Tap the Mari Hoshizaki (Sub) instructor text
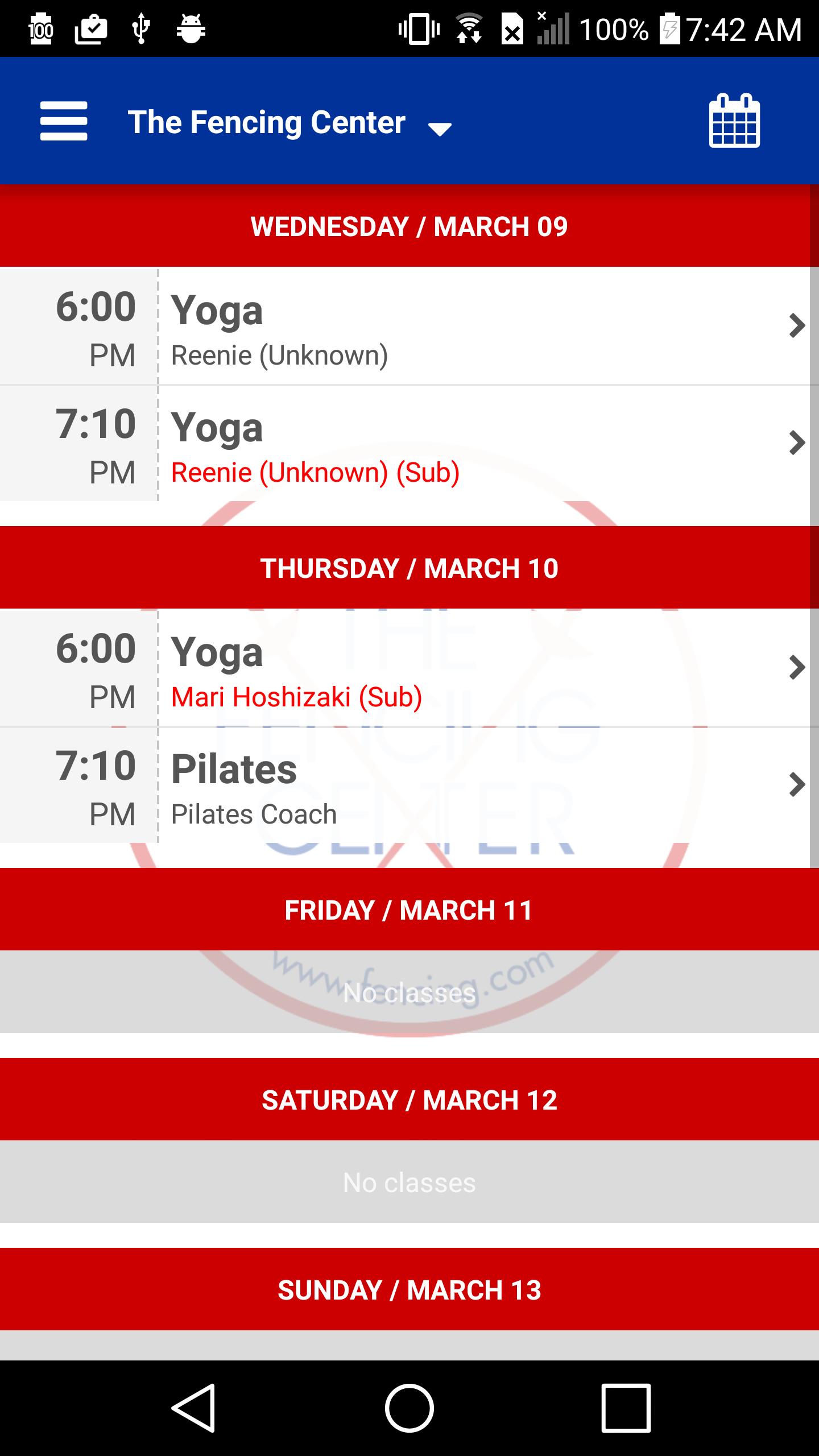 click(x=296, y=697)
